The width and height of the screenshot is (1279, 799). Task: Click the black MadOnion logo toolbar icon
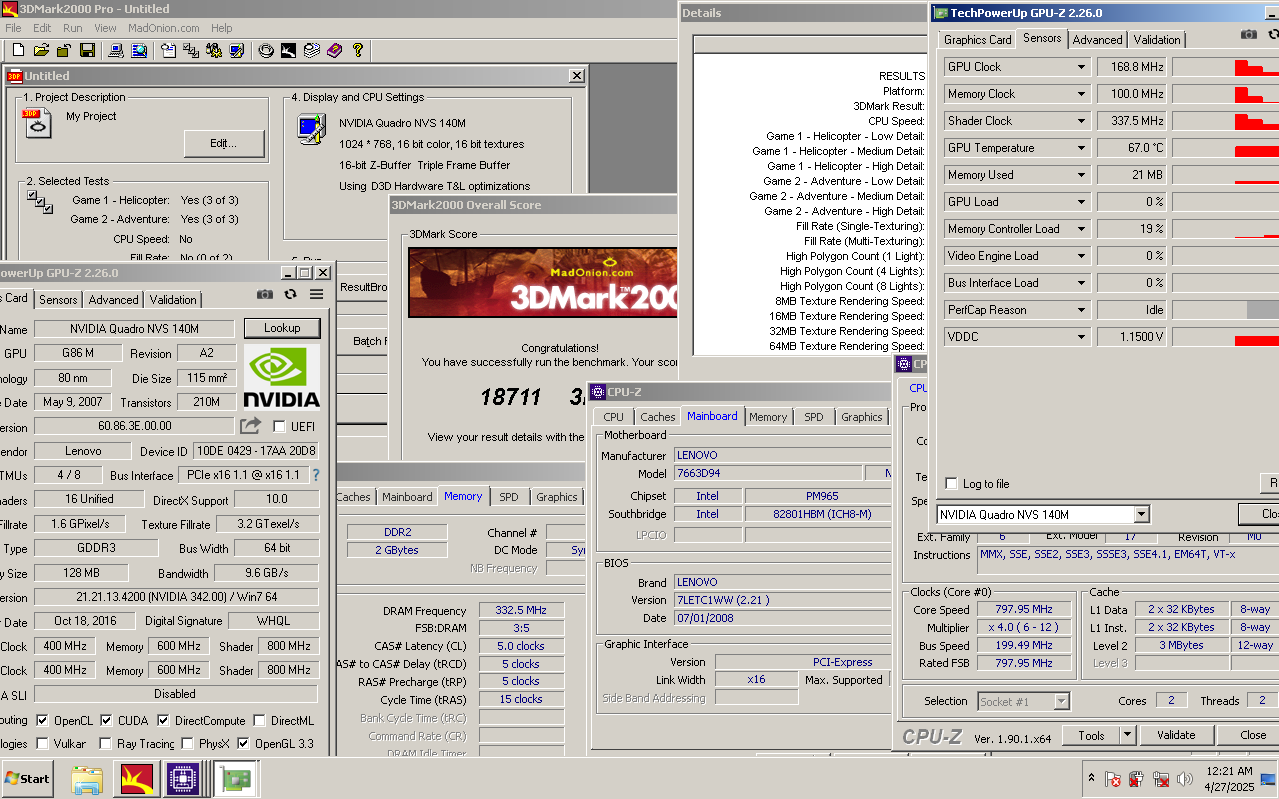click(x=288, y=50)
